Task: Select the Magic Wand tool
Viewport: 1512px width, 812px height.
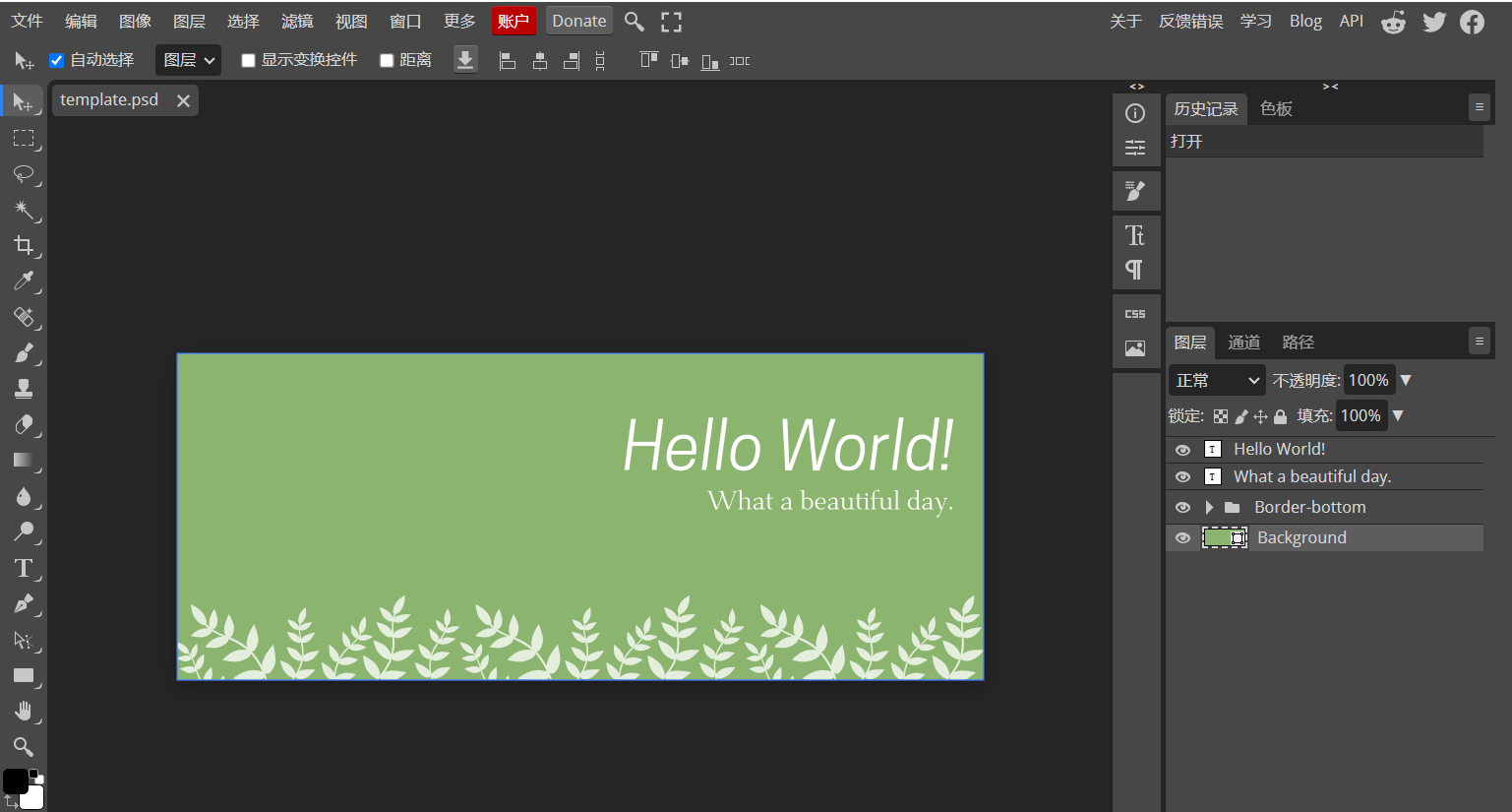Action: tap(24, 210)
